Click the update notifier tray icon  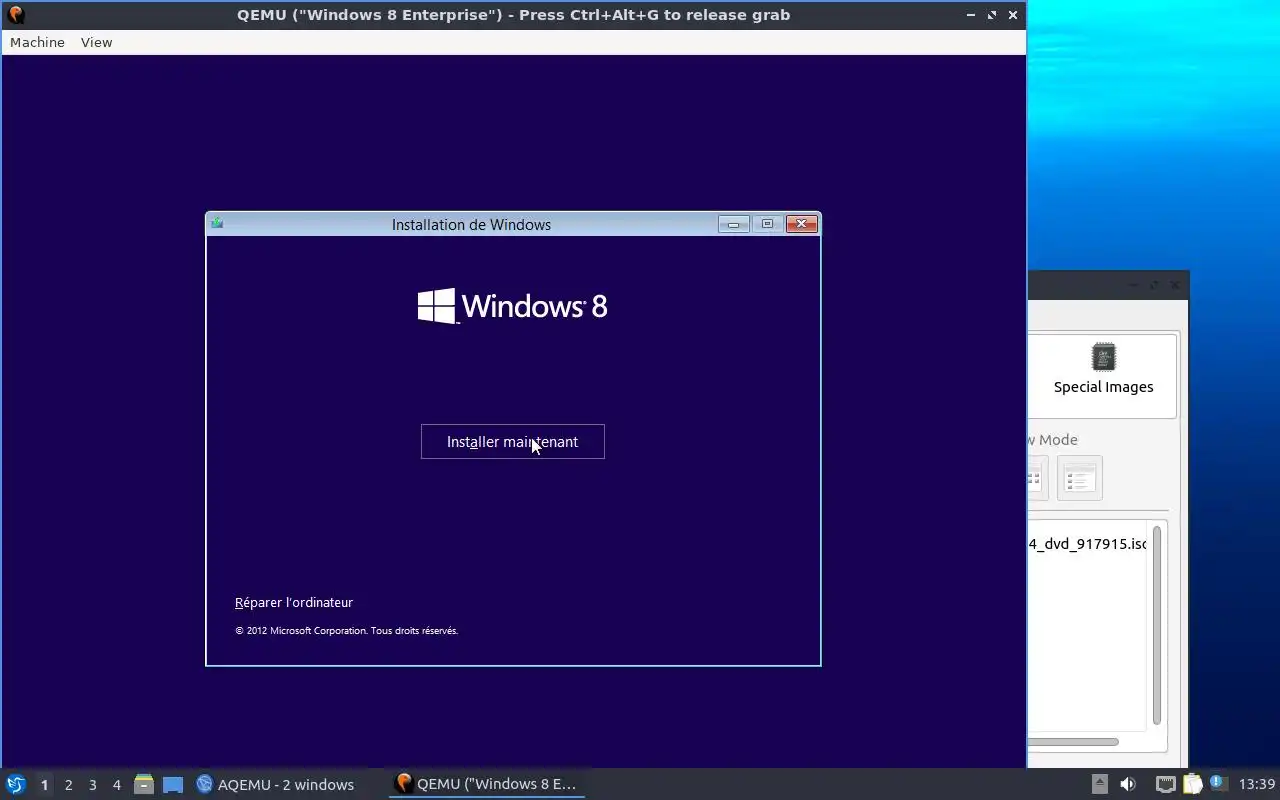[x=1217, y=783]
